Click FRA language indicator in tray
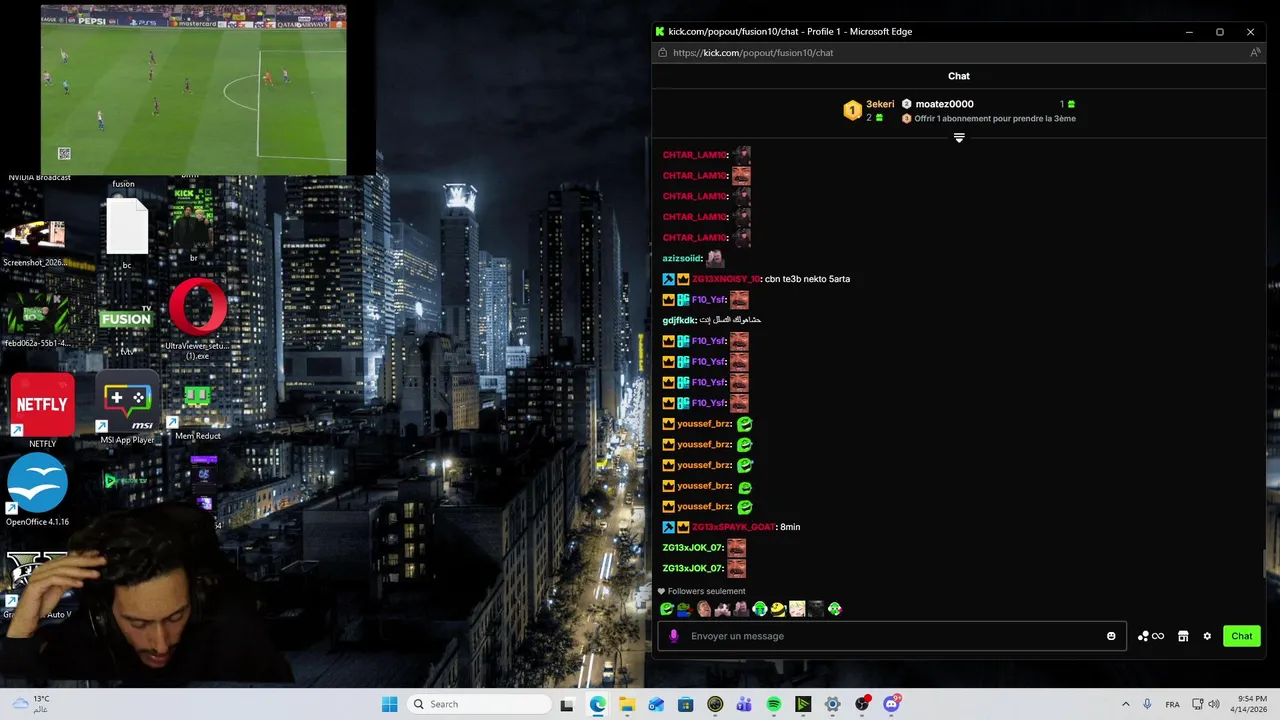The width and height of the screenshot is (1280, 720). [1172, 704]
